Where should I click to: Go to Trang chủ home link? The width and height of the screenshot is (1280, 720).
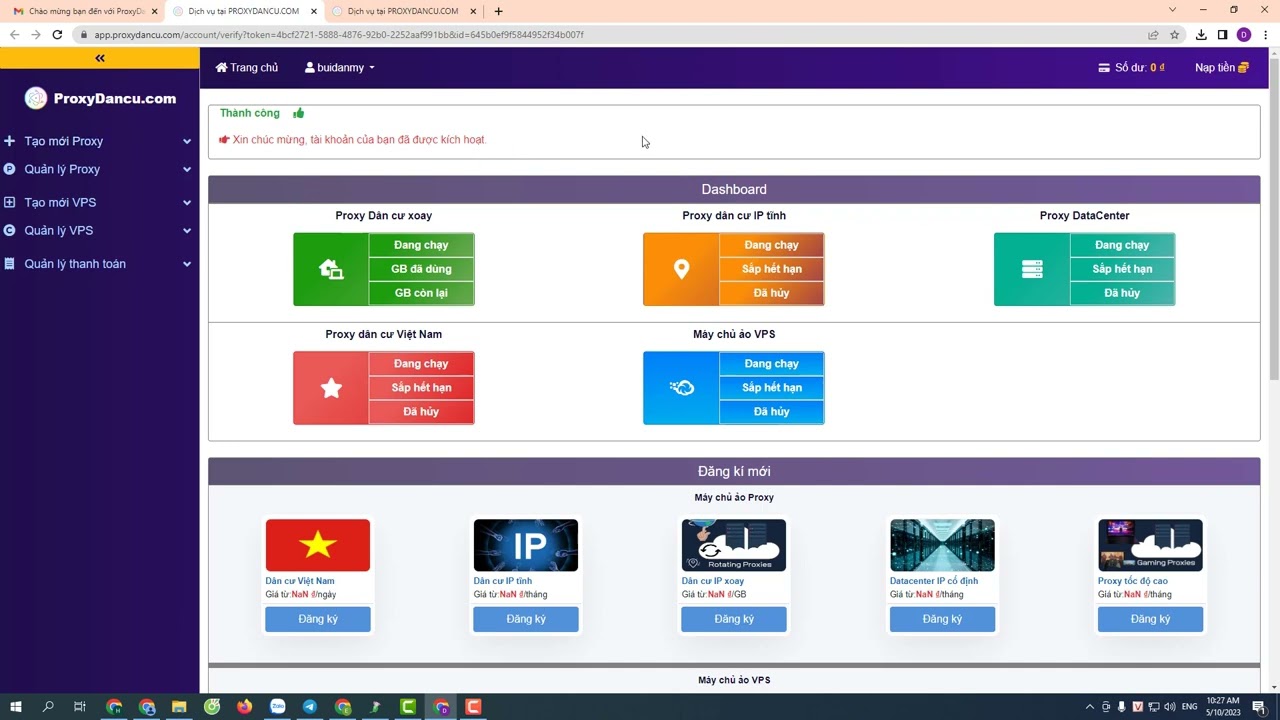point(247,68)
